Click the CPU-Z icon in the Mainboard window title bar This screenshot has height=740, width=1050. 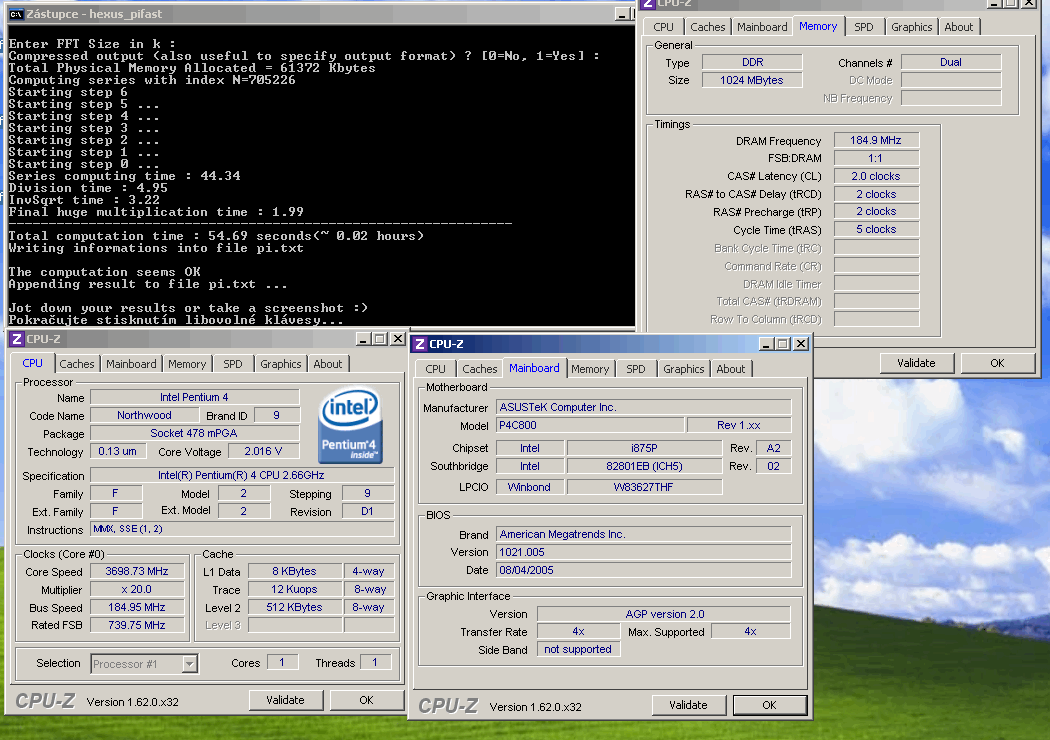click(420, 344)
